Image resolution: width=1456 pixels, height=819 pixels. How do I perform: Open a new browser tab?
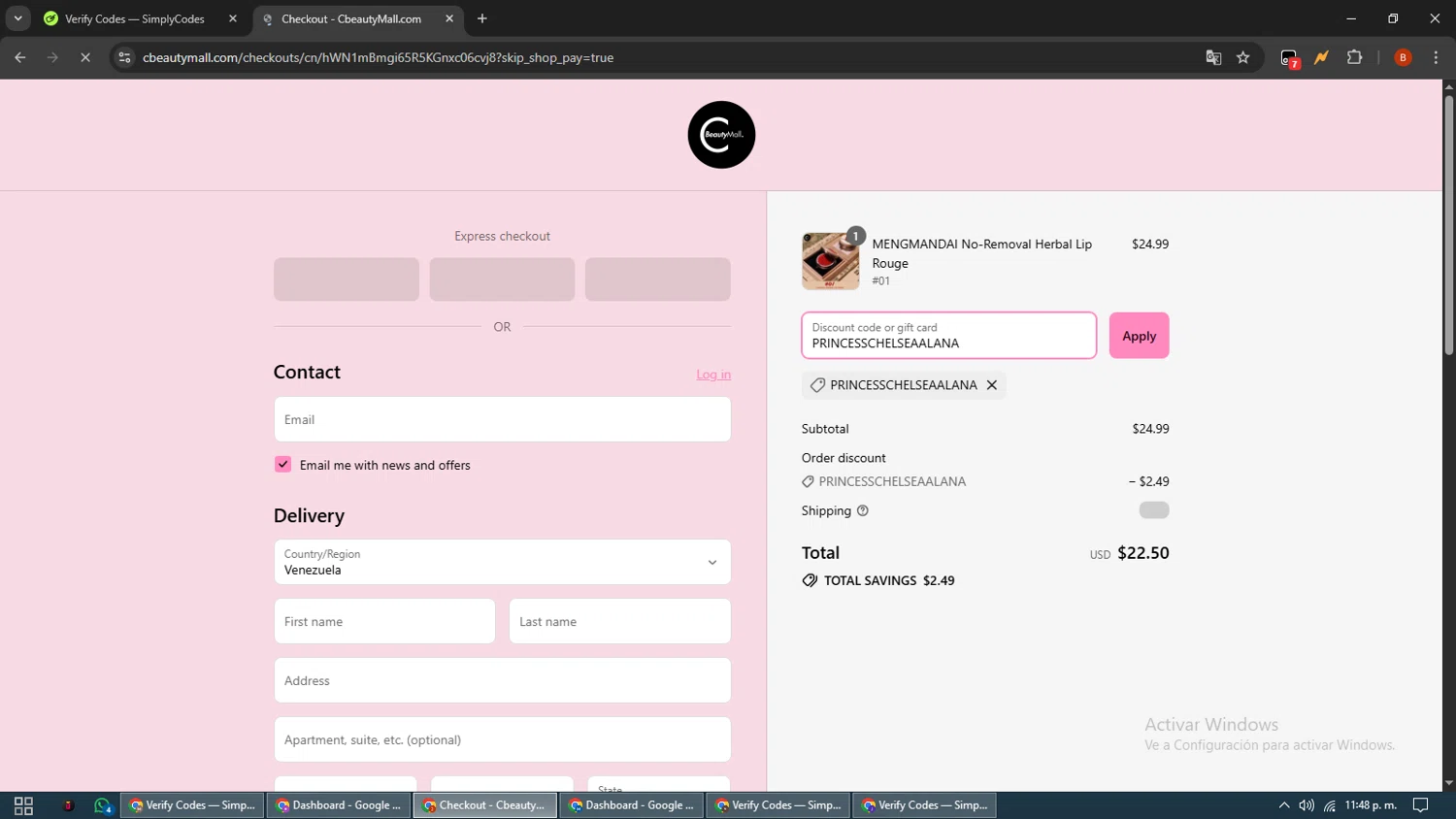[x=482, y=18]
